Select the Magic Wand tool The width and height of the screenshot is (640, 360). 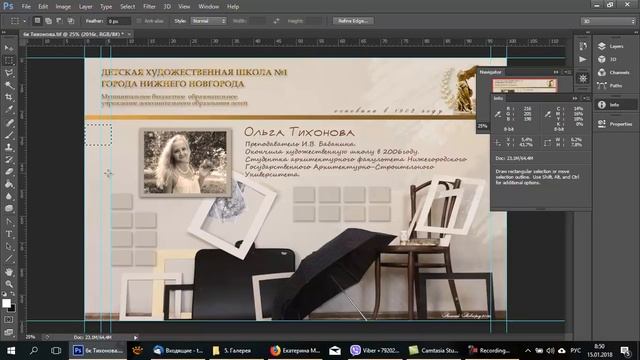click(9, 85)
